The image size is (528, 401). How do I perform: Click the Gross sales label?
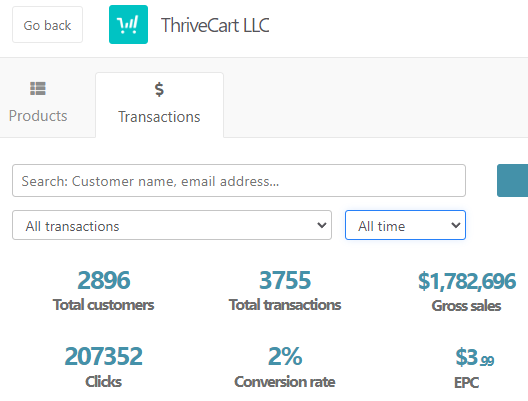466,306
